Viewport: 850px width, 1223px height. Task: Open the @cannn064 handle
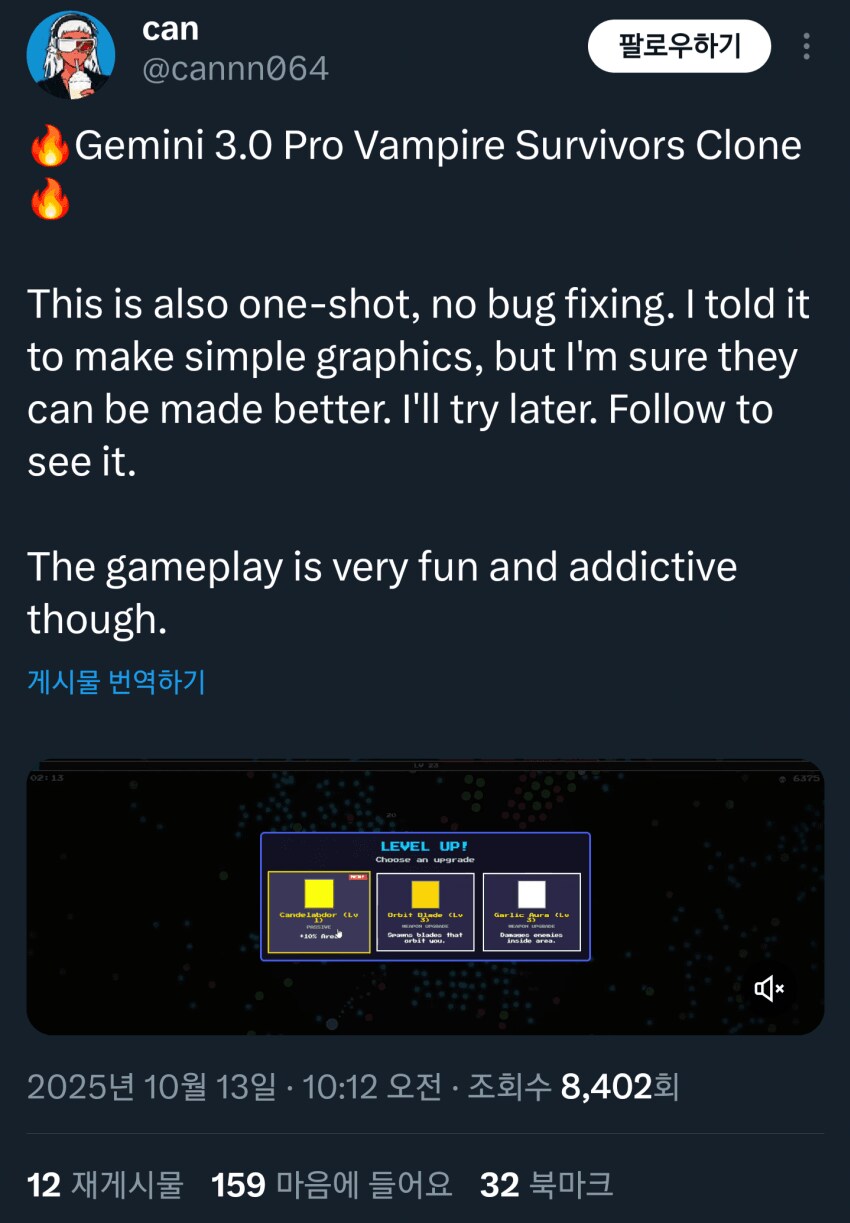point(235,68)
